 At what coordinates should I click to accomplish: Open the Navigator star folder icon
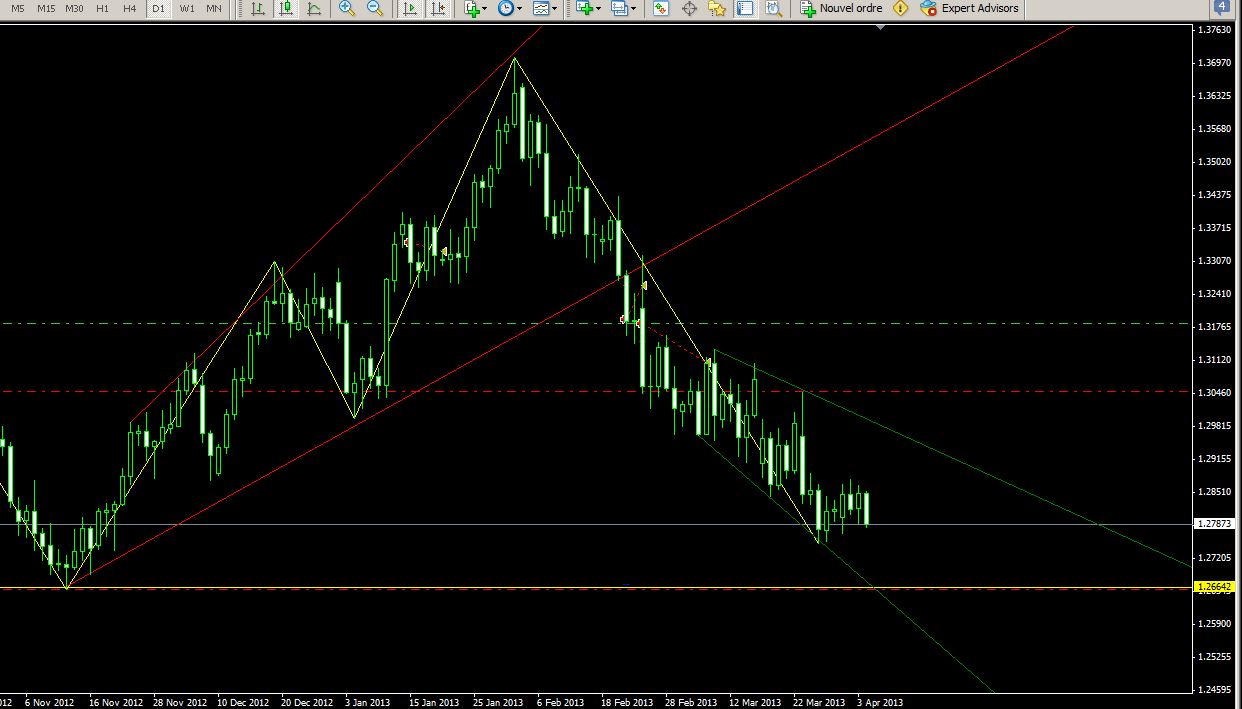click(x=717, y=8)
